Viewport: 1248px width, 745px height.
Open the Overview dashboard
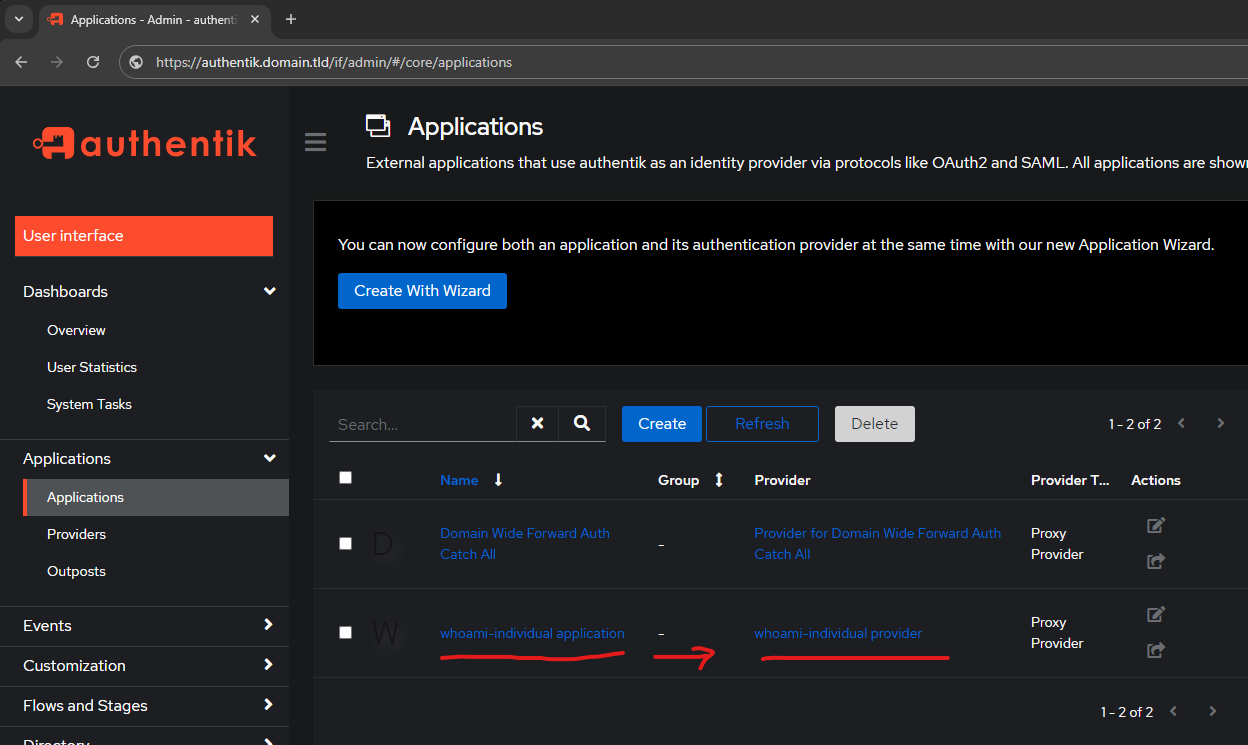pyautogui.click(x=76, y=330)
